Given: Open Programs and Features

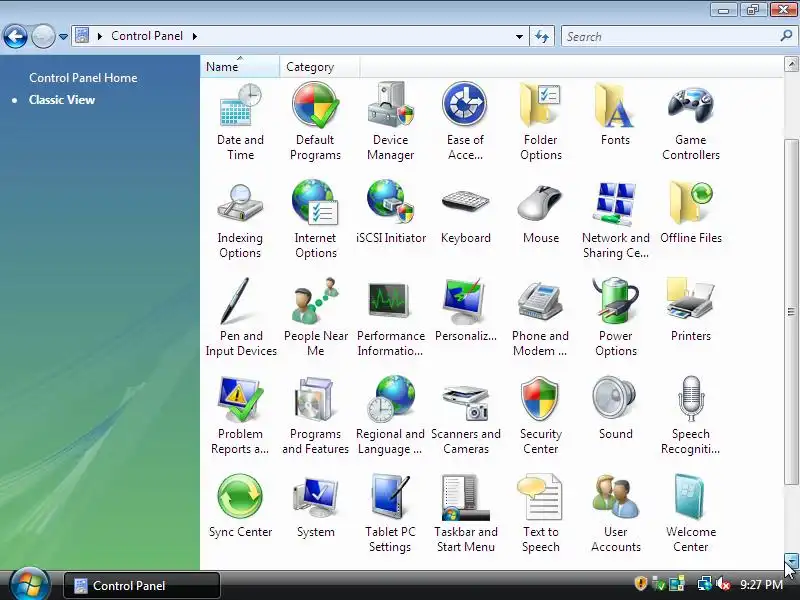Looking at the screenshot, I should [x=315, y=416].
